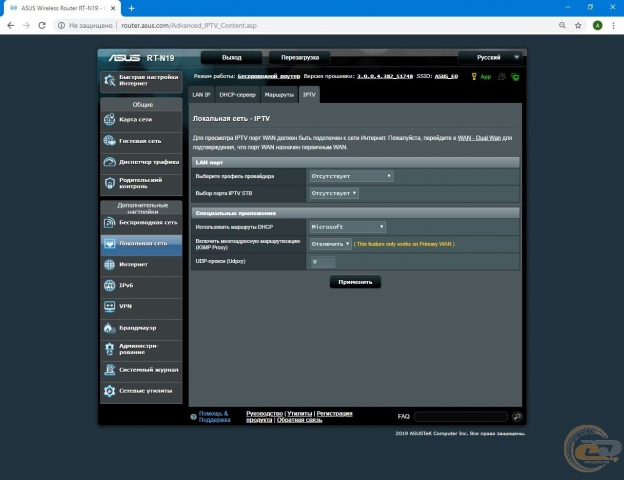The height and width of the screenshot is (480, 624).
Task: Open the Administration gear icon
Action: pyautogui.click(x=109, y=349)
